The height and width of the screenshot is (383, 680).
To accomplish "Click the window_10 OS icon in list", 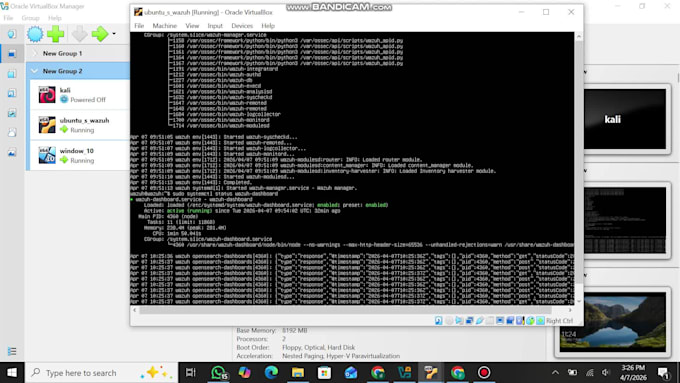I will pyautogui.click(x=47, y=155).
